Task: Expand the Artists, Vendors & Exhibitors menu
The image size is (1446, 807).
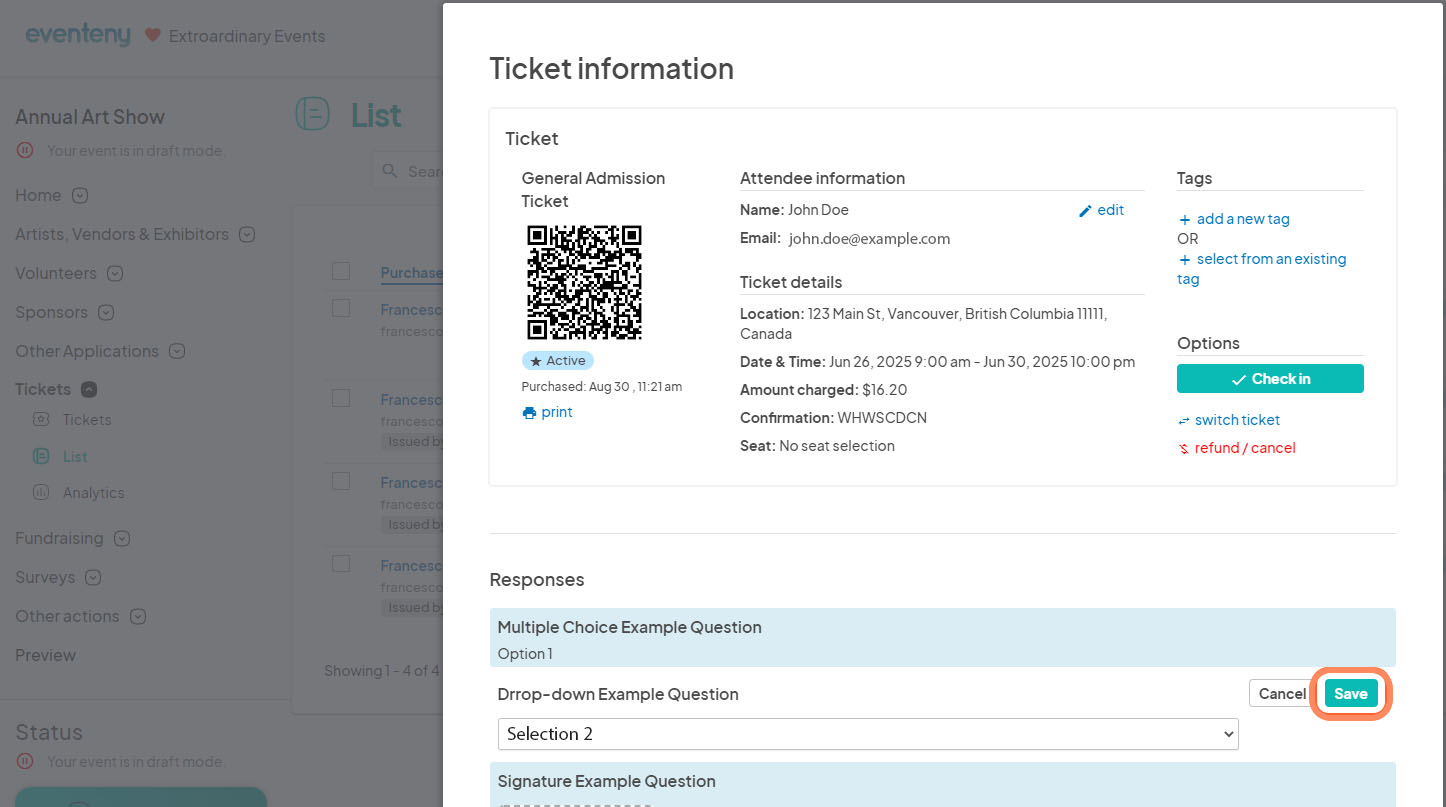Action: [247, 235]
